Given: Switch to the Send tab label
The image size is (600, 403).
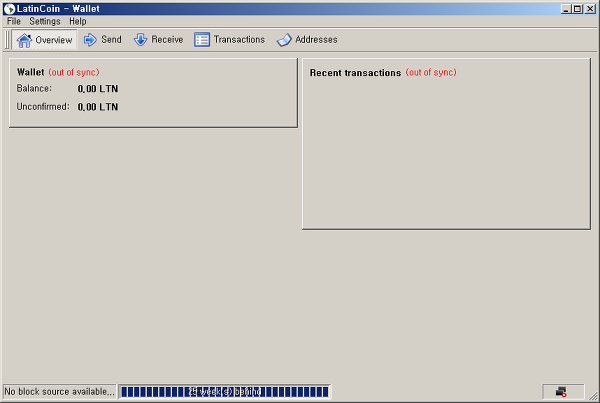Looking at the screenshot, I should click(x=111, y=39).
